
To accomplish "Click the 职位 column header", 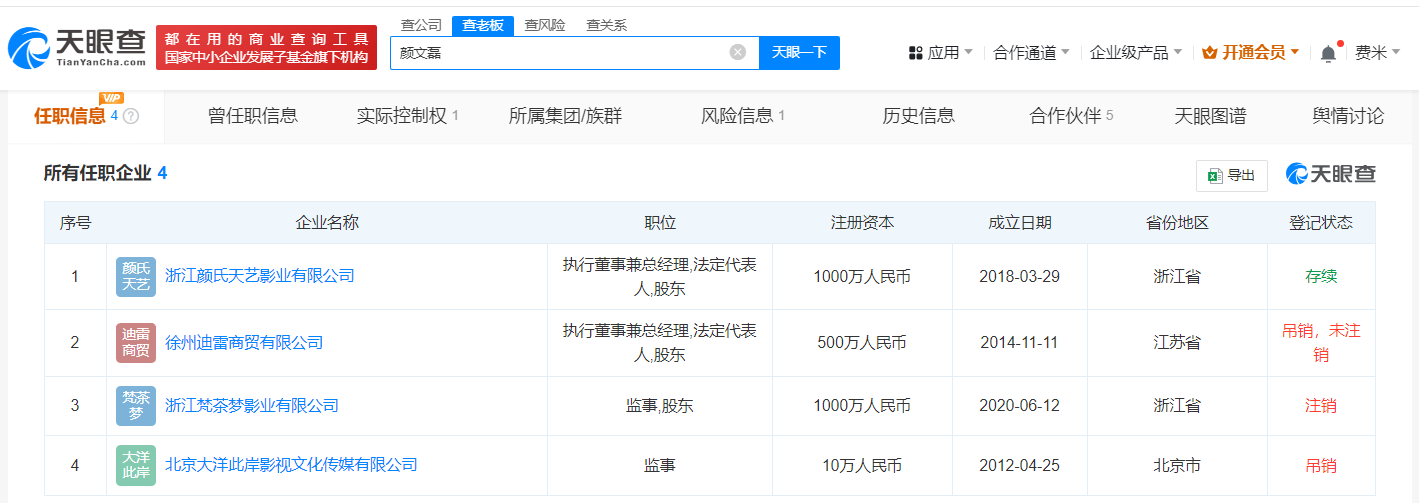I will point(660,223).
